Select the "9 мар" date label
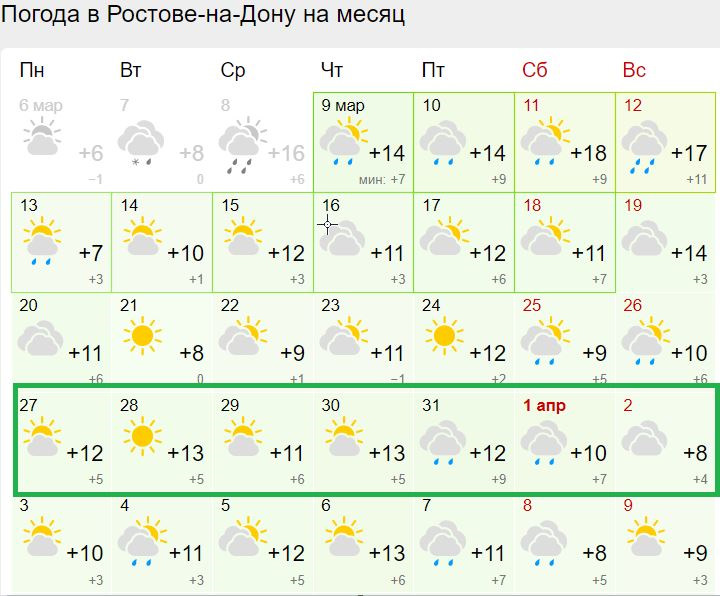This screenshot has height=596, width=720. (x=343, y=105)
